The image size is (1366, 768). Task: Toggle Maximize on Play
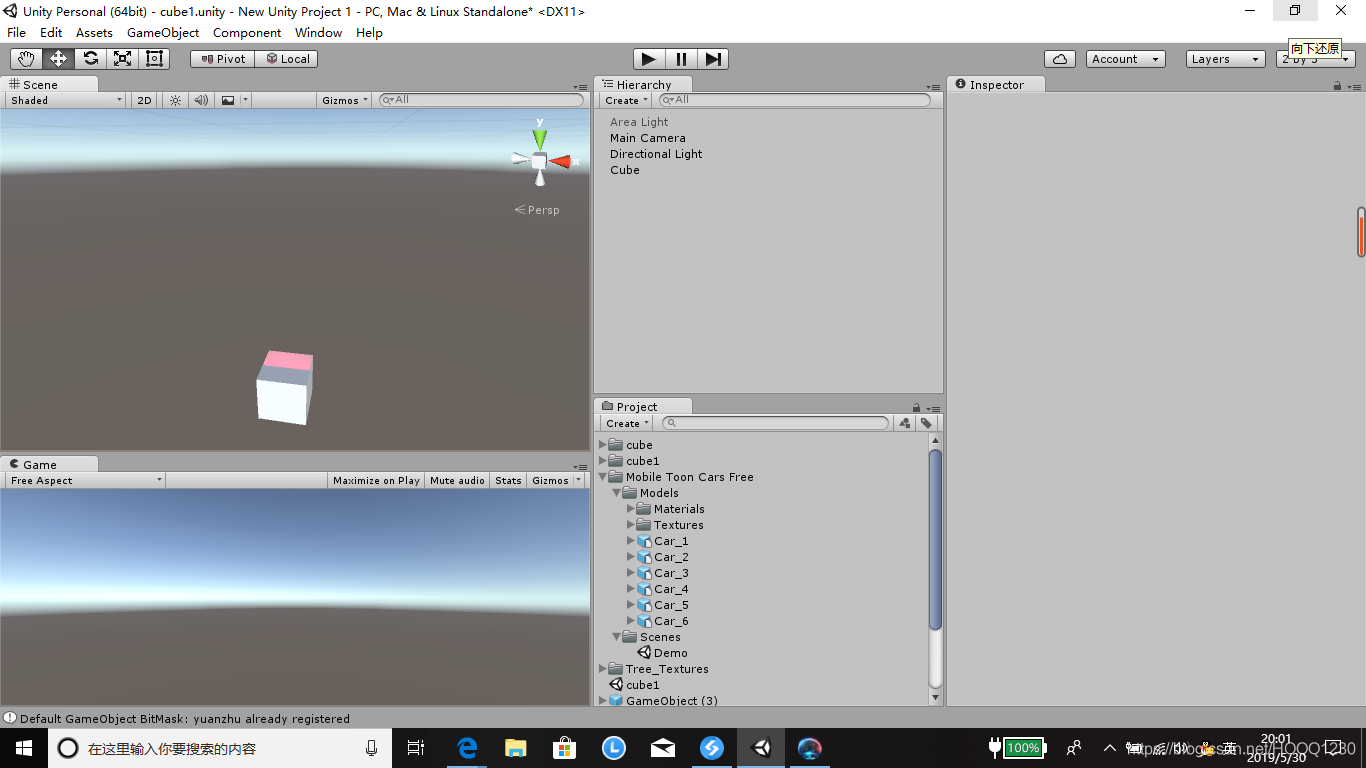point(376,480)
